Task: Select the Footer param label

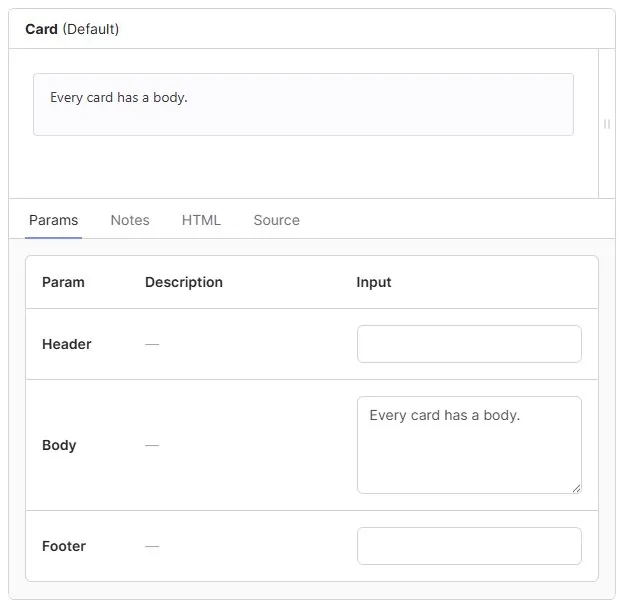Action: 64,546
